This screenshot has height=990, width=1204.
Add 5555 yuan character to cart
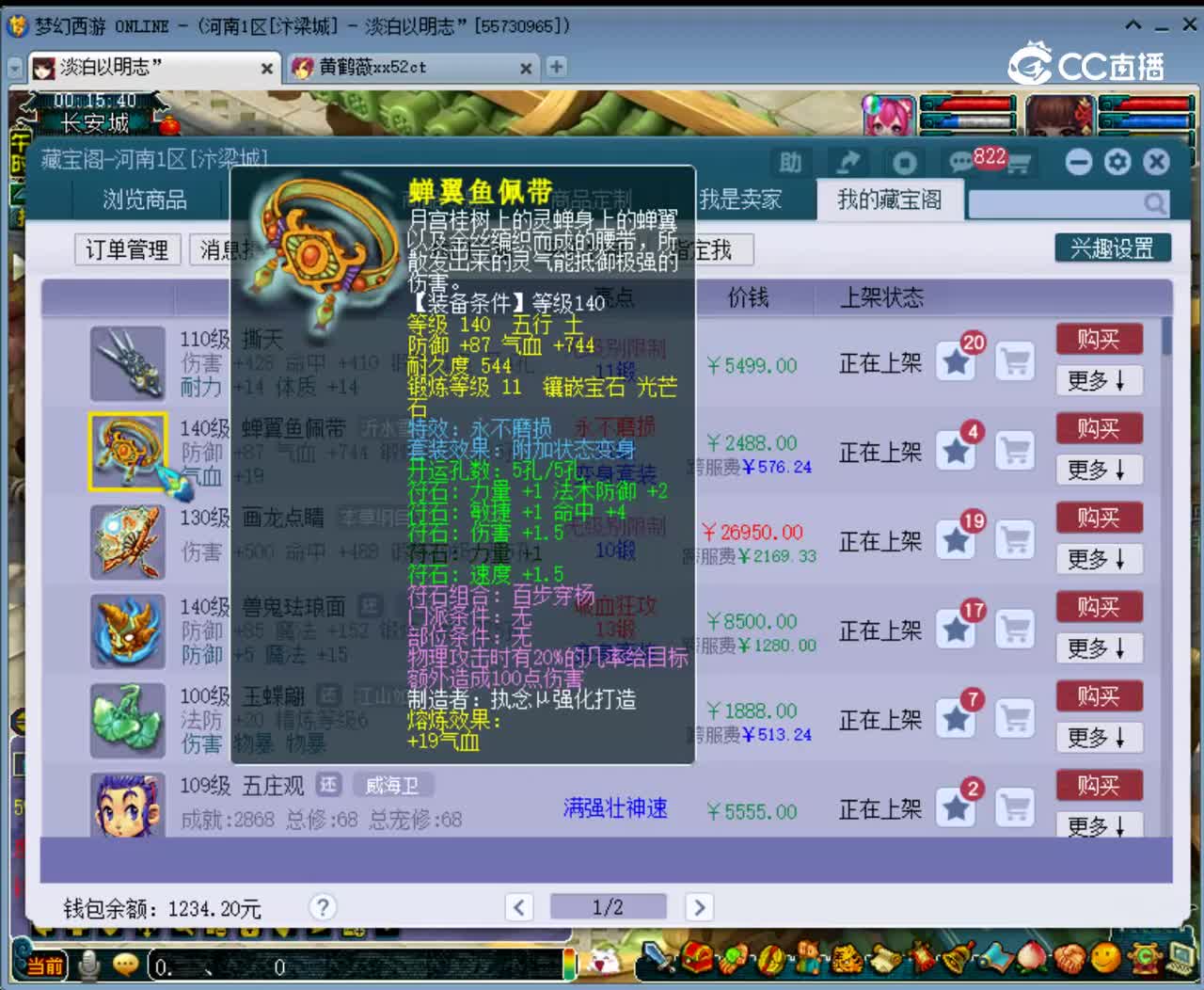tap(1015, 807)
